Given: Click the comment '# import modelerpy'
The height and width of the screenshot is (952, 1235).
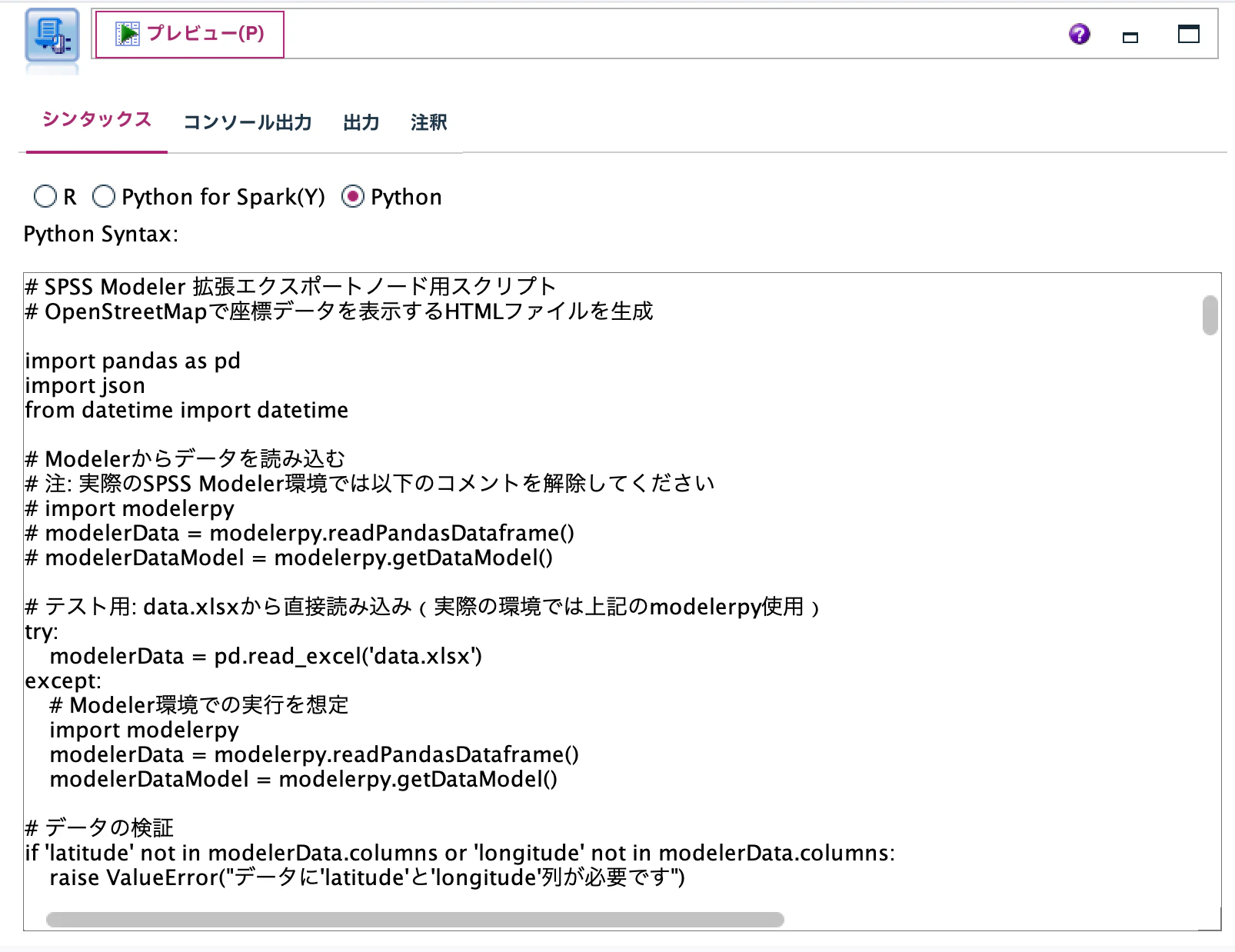Looking at the screenshot, I should (130, 508).
